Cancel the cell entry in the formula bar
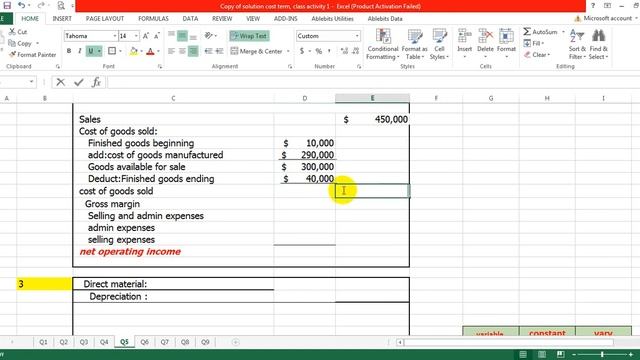 [61, 82]
